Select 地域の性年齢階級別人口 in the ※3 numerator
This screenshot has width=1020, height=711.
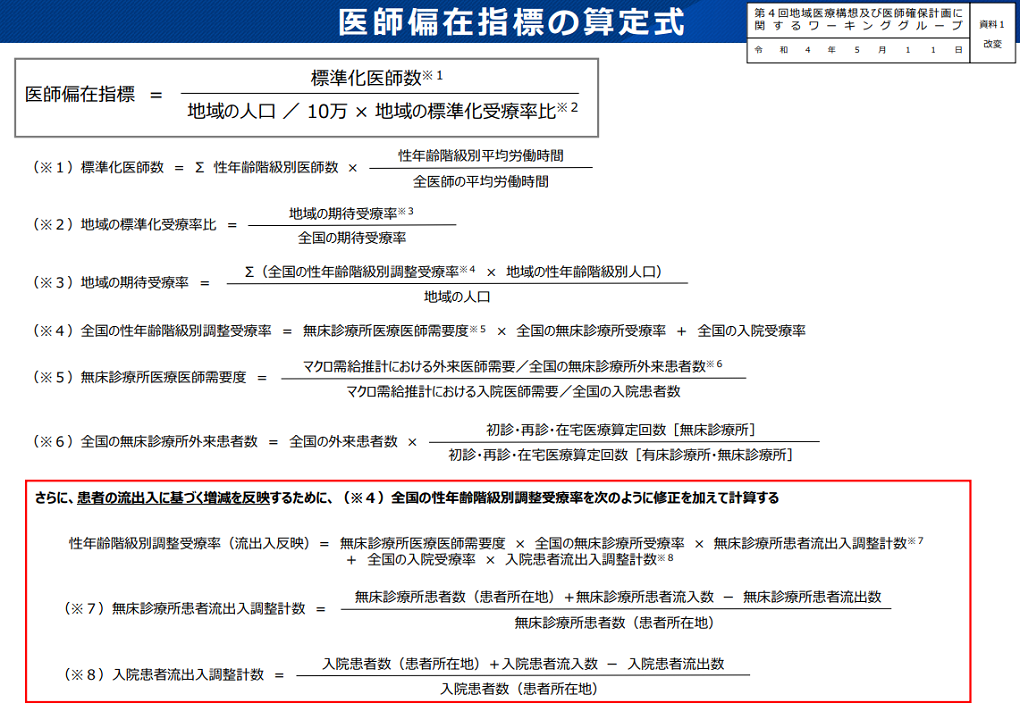[x=580, y=271]
